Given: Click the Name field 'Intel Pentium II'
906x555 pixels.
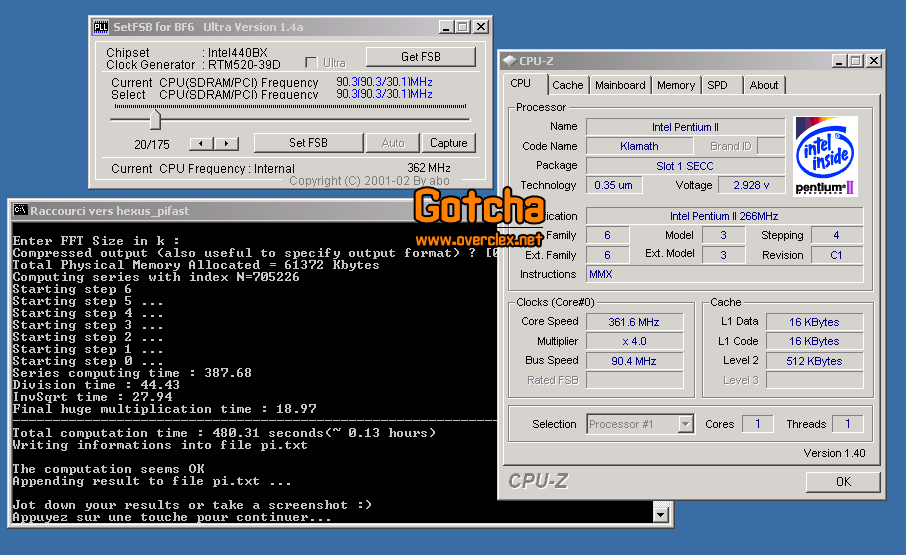Looking at the screenshot, I should coord(685,127).
